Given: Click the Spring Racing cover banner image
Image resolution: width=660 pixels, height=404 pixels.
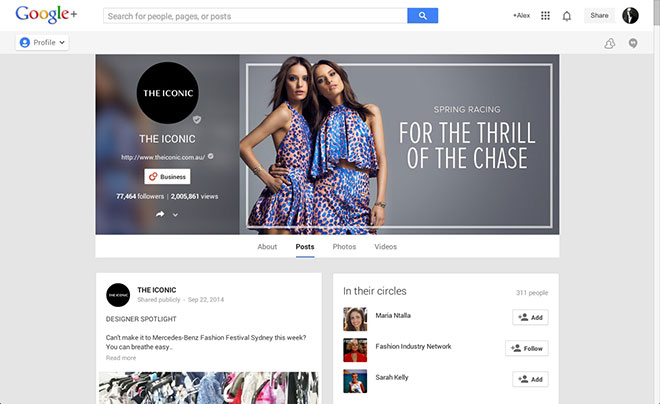Looking at the screenshot, I should [399, 144].
